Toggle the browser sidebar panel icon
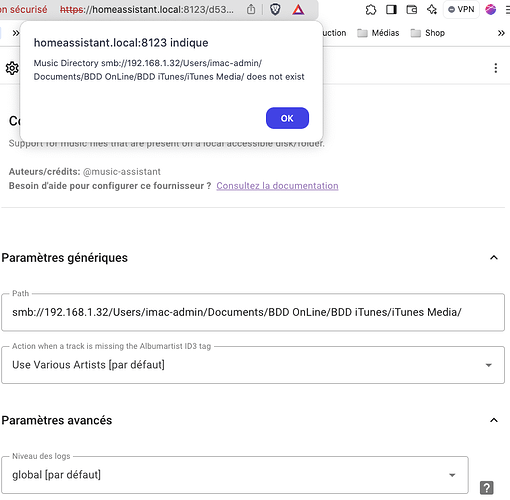The image size is (510, 500). tap(391, 9)
